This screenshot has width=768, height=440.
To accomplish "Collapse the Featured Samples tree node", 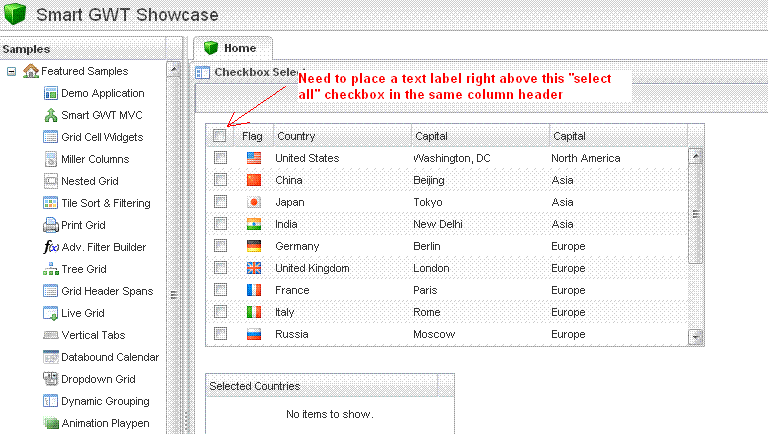I will [x=12, y=71].
